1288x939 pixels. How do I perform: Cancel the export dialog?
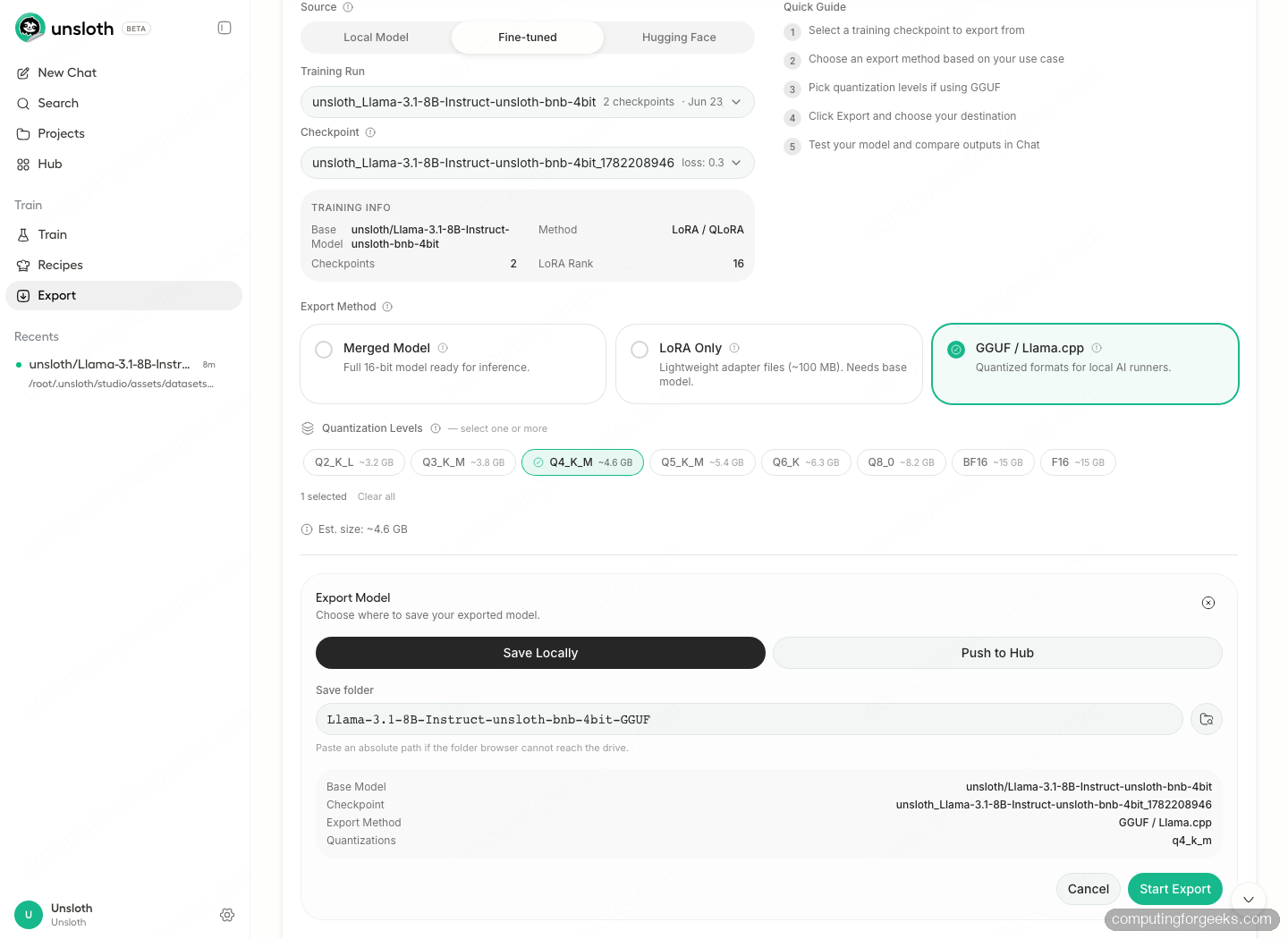(1089, 889)
